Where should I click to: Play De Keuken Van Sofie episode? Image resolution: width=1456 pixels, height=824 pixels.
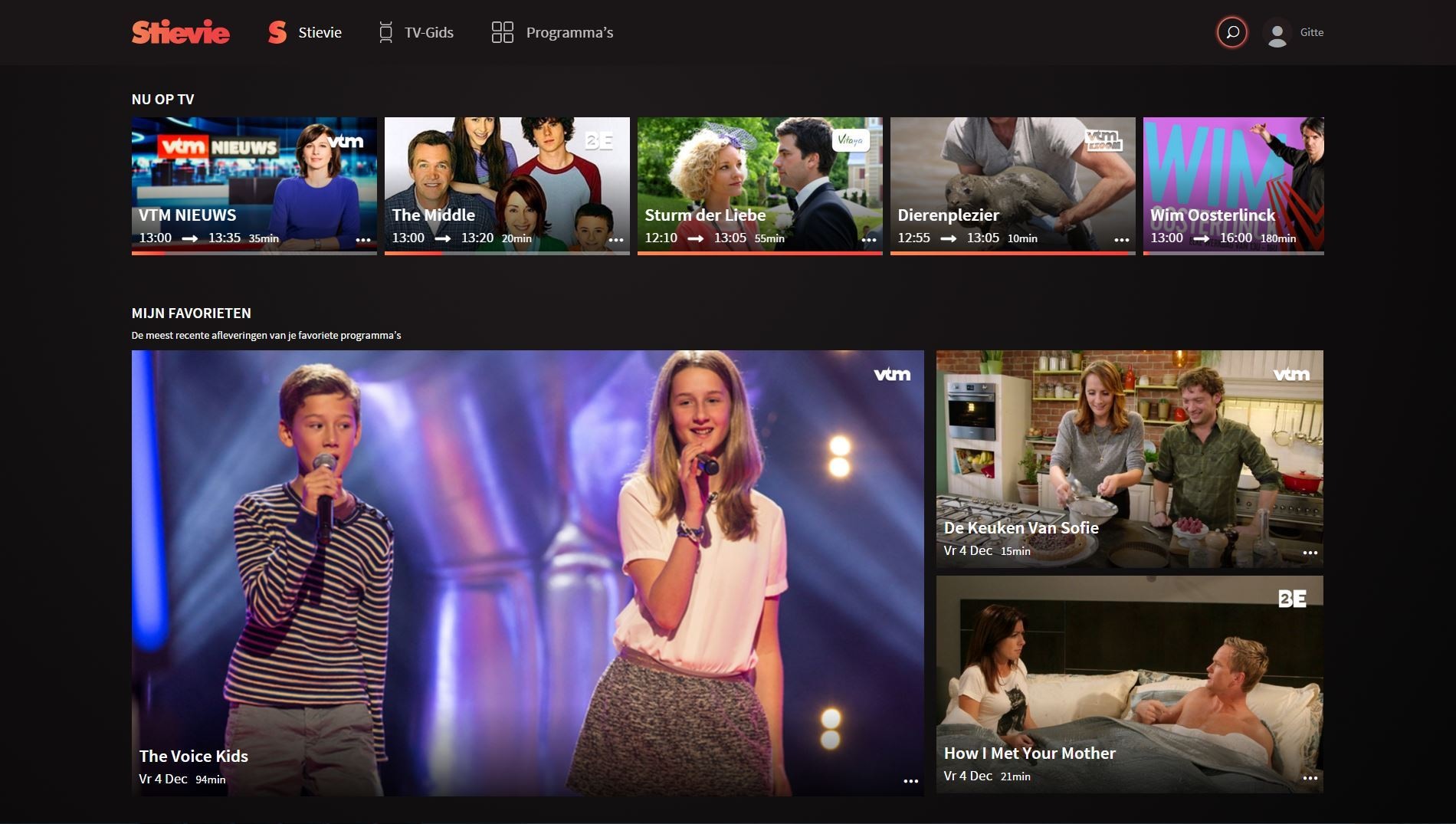[x=1130, y=458]
